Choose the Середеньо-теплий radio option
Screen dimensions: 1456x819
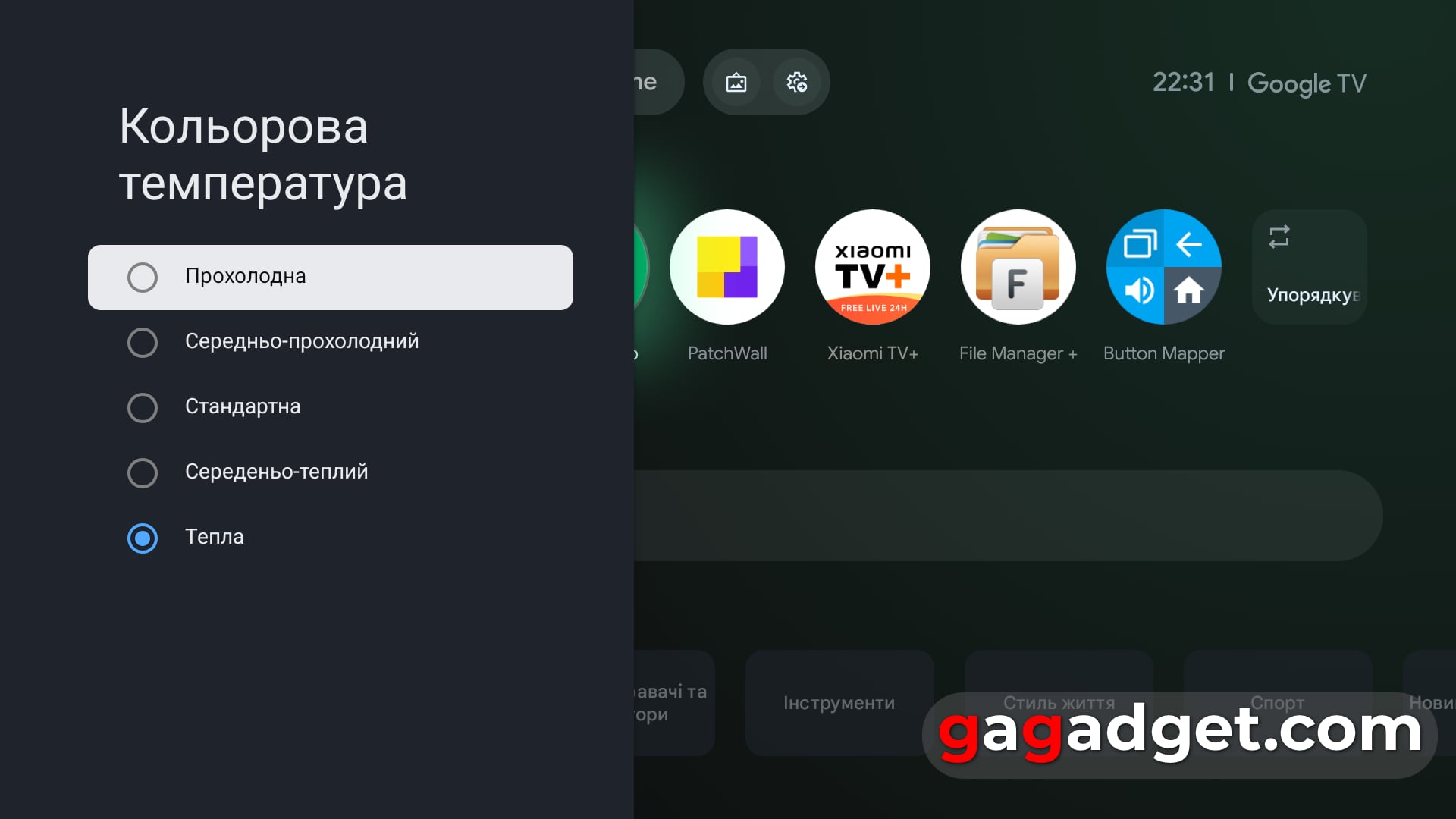pyautogui.click(x=330, y=472)
